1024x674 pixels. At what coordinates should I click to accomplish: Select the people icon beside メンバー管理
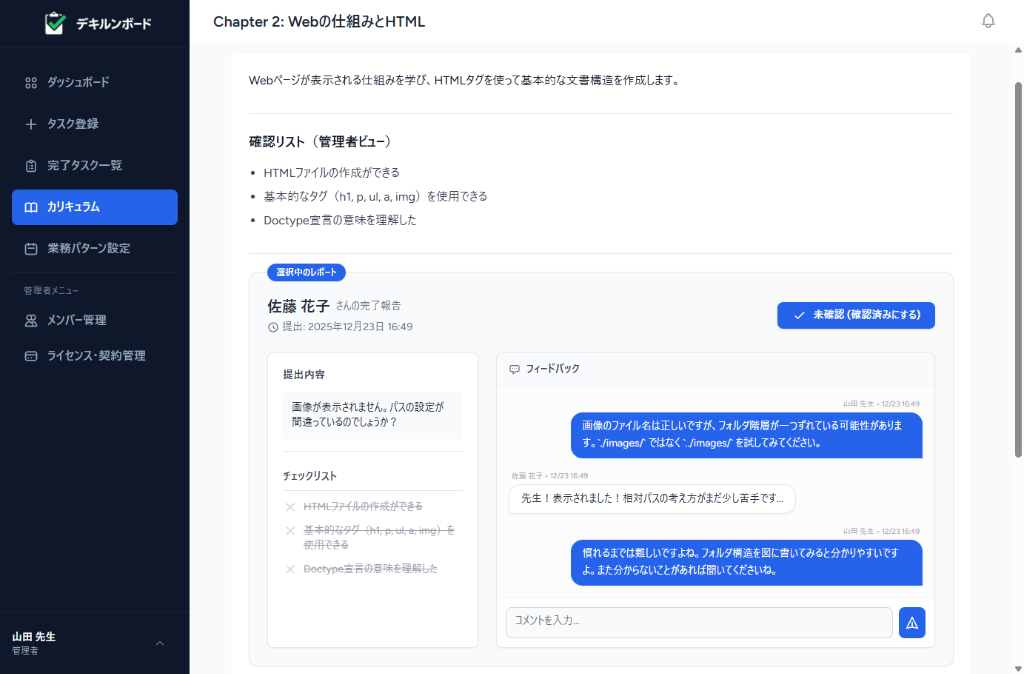(x=31, y=320)
